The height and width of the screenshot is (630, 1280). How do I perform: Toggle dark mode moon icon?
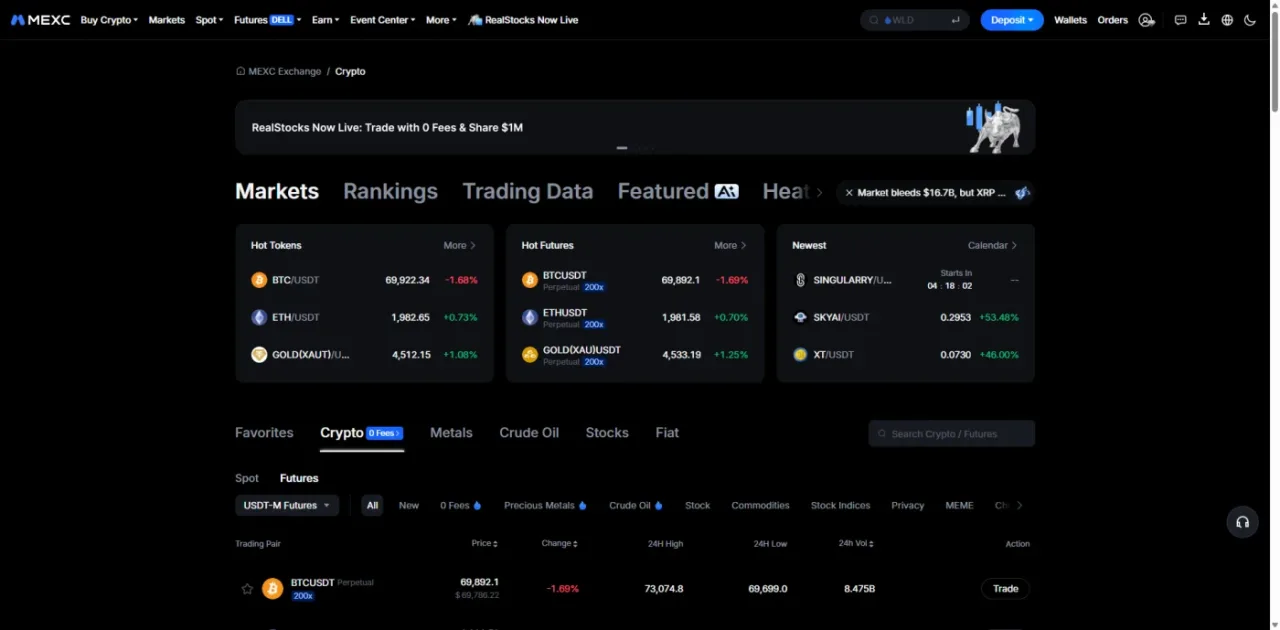pyautogui.click(x=1250, y=20)
